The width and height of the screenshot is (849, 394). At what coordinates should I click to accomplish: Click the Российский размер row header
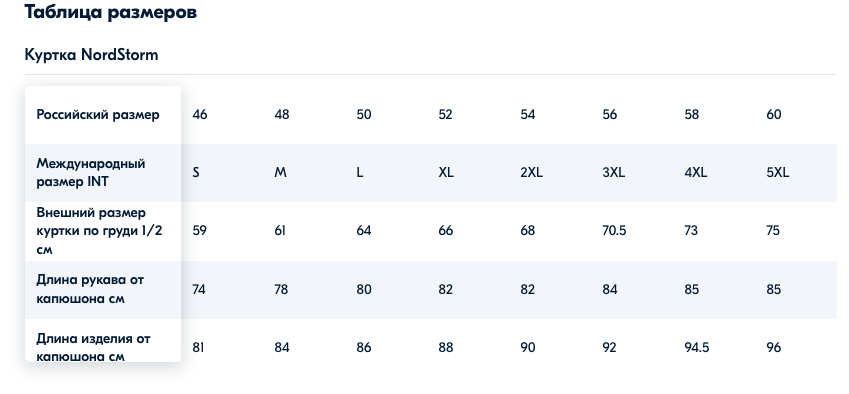coord(98,115)
